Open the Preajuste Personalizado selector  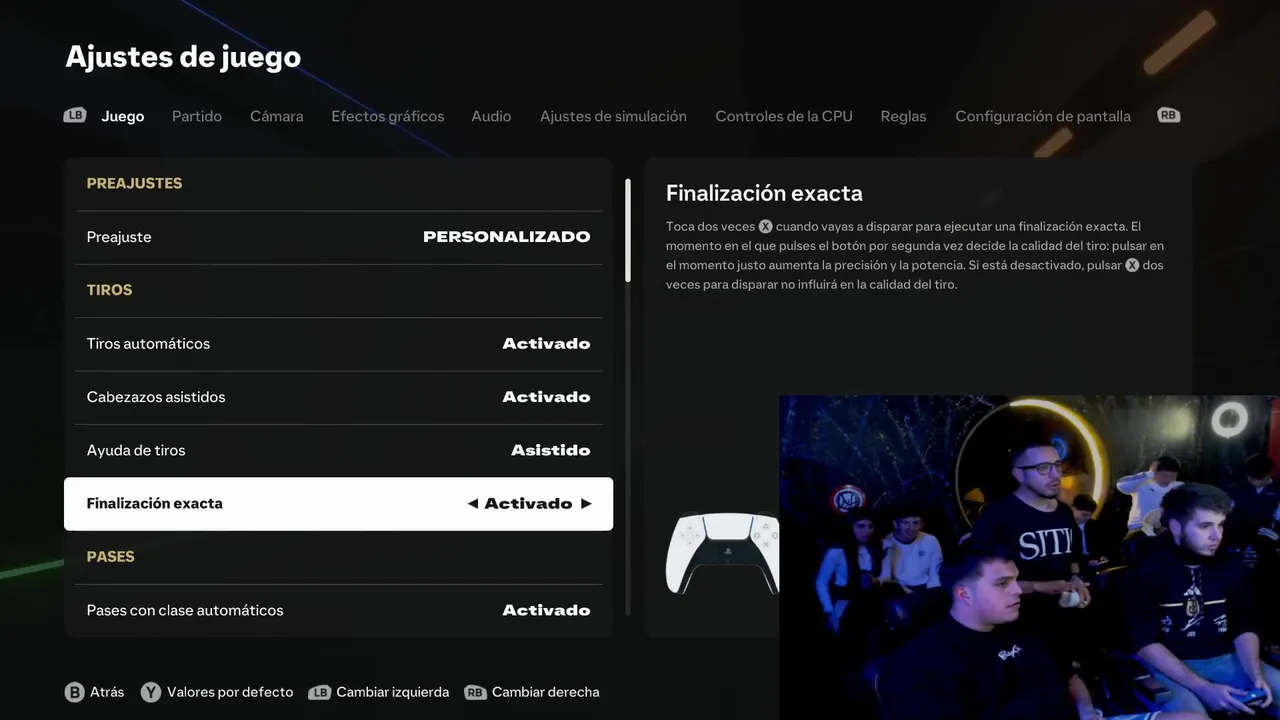pos(338,237)
